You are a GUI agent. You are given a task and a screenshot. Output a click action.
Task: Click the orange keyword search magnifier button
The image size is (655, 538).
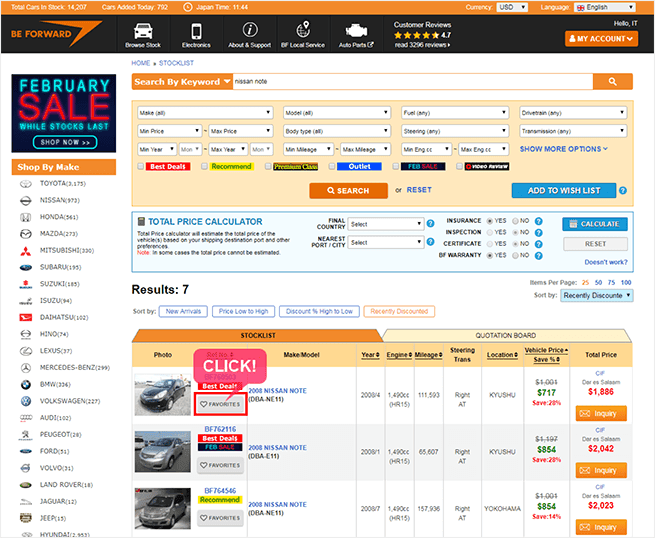coord(612,81)
